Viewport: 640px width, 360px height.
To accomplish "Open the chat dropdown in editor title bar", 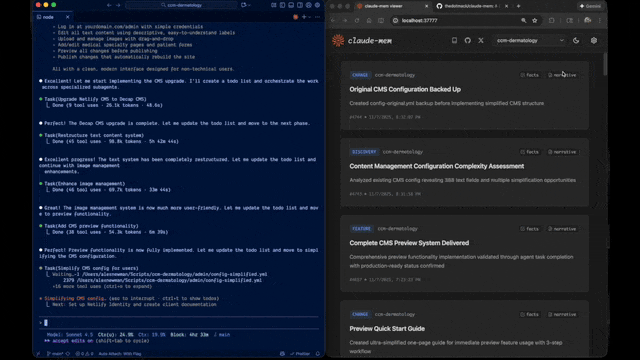I will (x=246, y=5).
